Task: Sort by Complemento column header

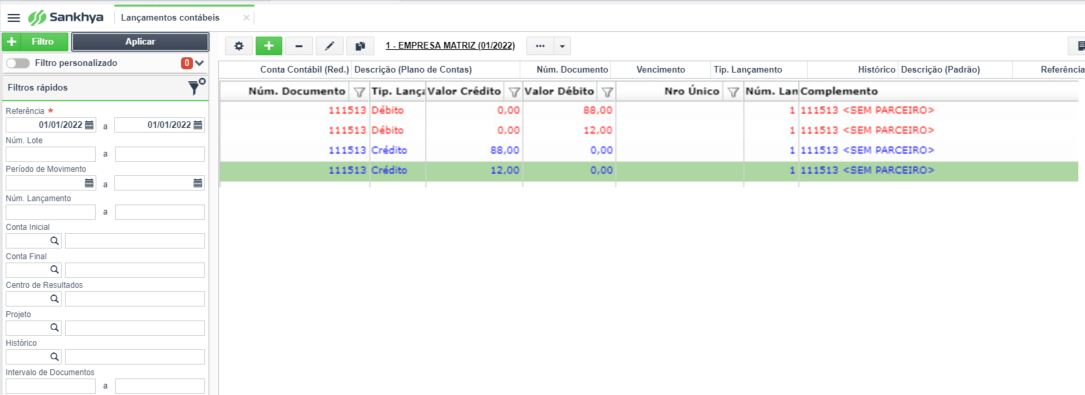Action: [839, 91]
